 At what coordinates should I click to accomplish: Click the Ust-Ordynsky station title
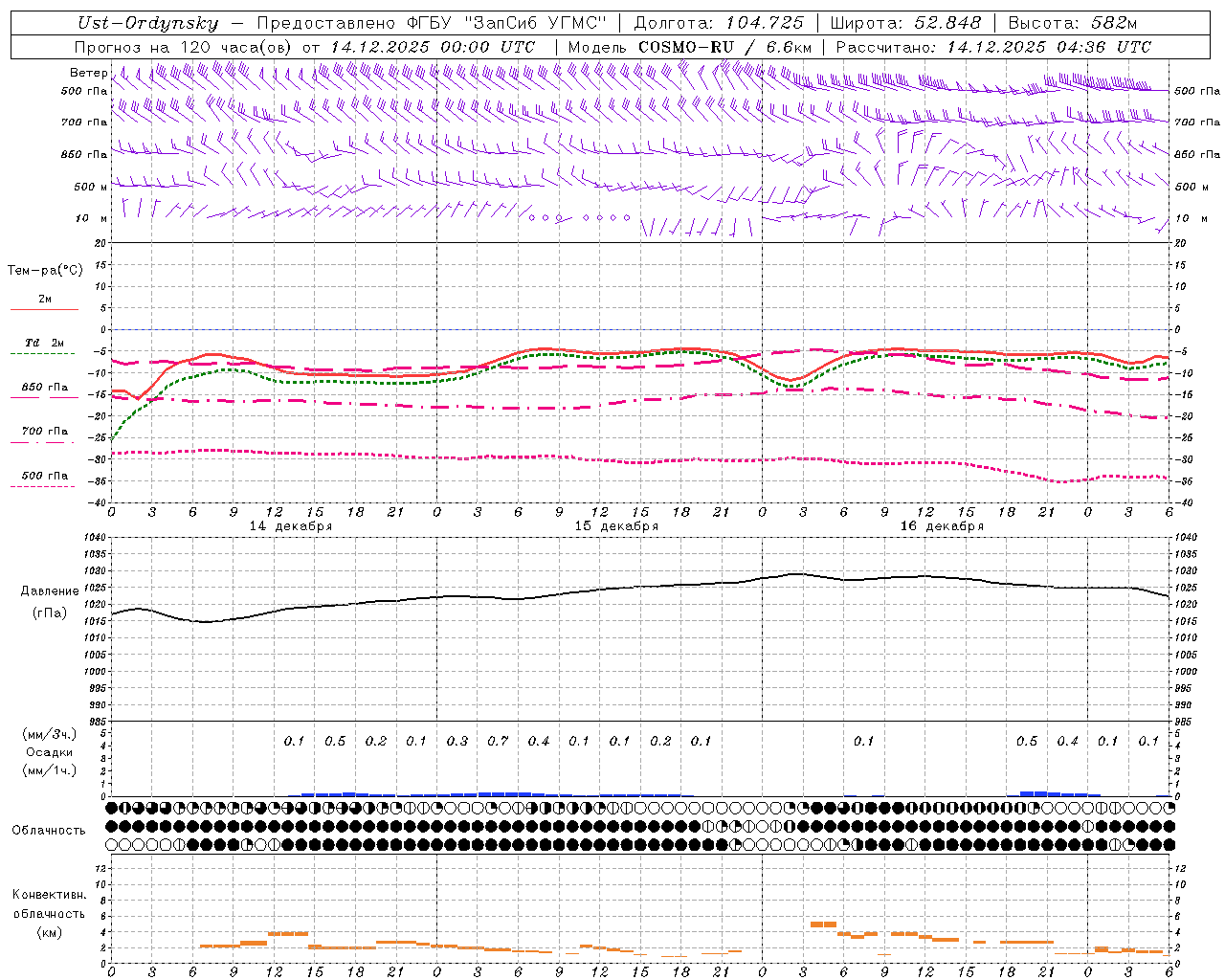pyautogui.click(x=148, y=23)
